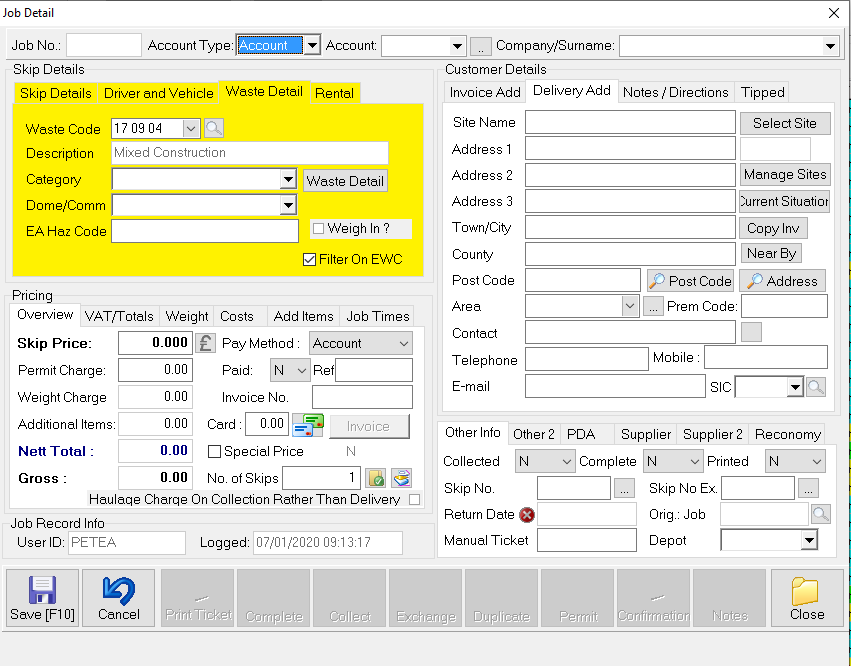This screenshot has width=851, height=666.
Task: Click the pound sign icon beside Skip Price
Action: 205,343
